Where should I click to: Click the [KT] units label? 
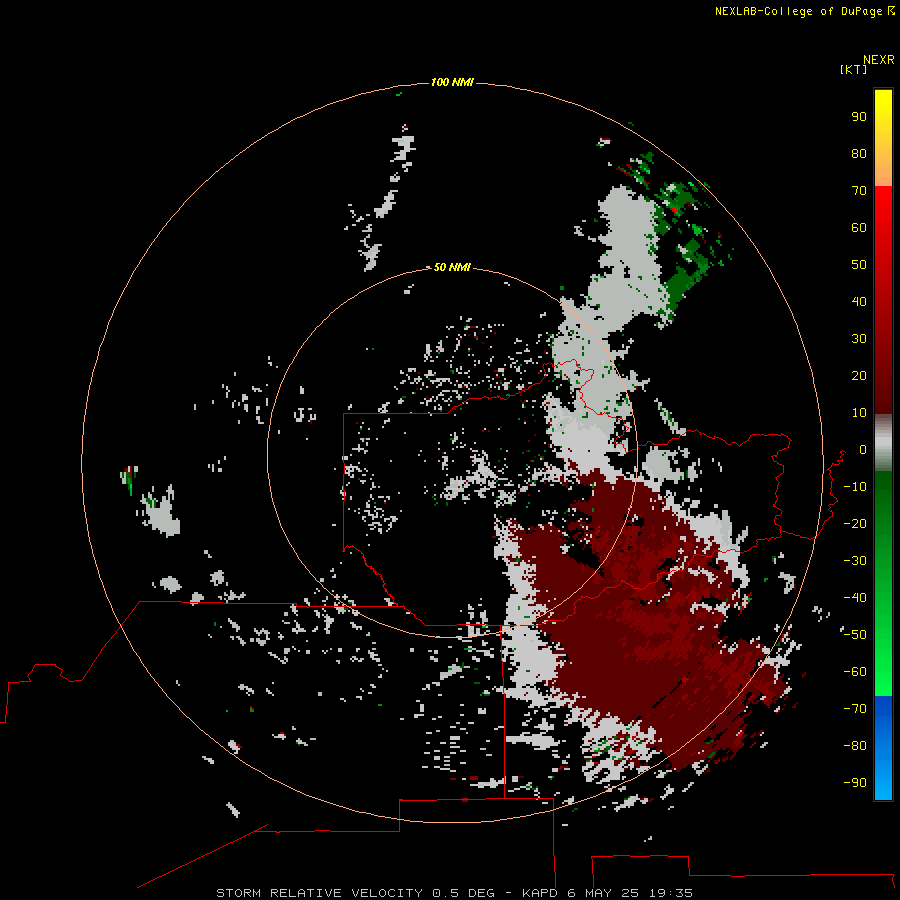pyautogui.click(x=853, y=69)
